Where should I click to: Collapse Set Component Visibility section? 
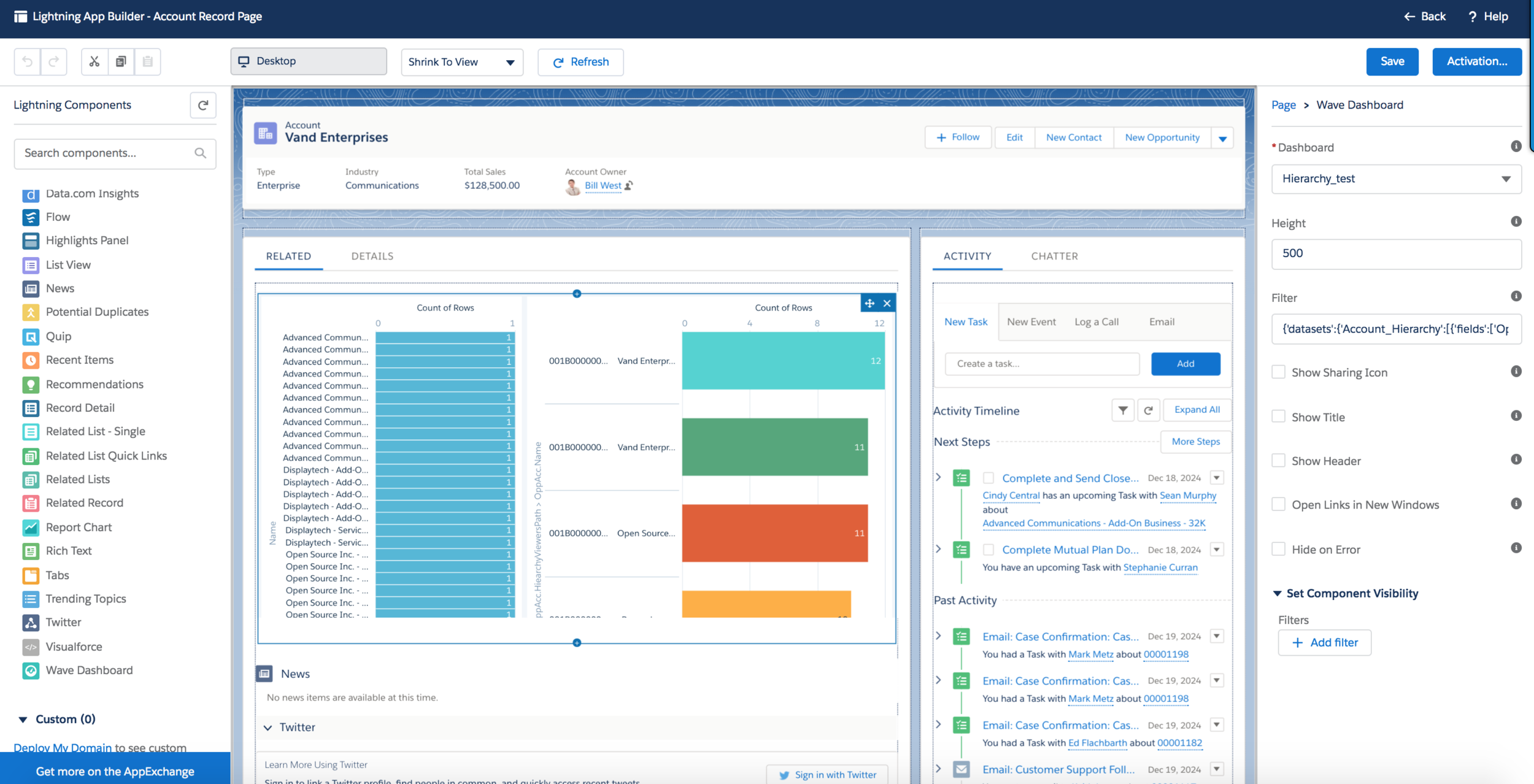coord(1278,593)
